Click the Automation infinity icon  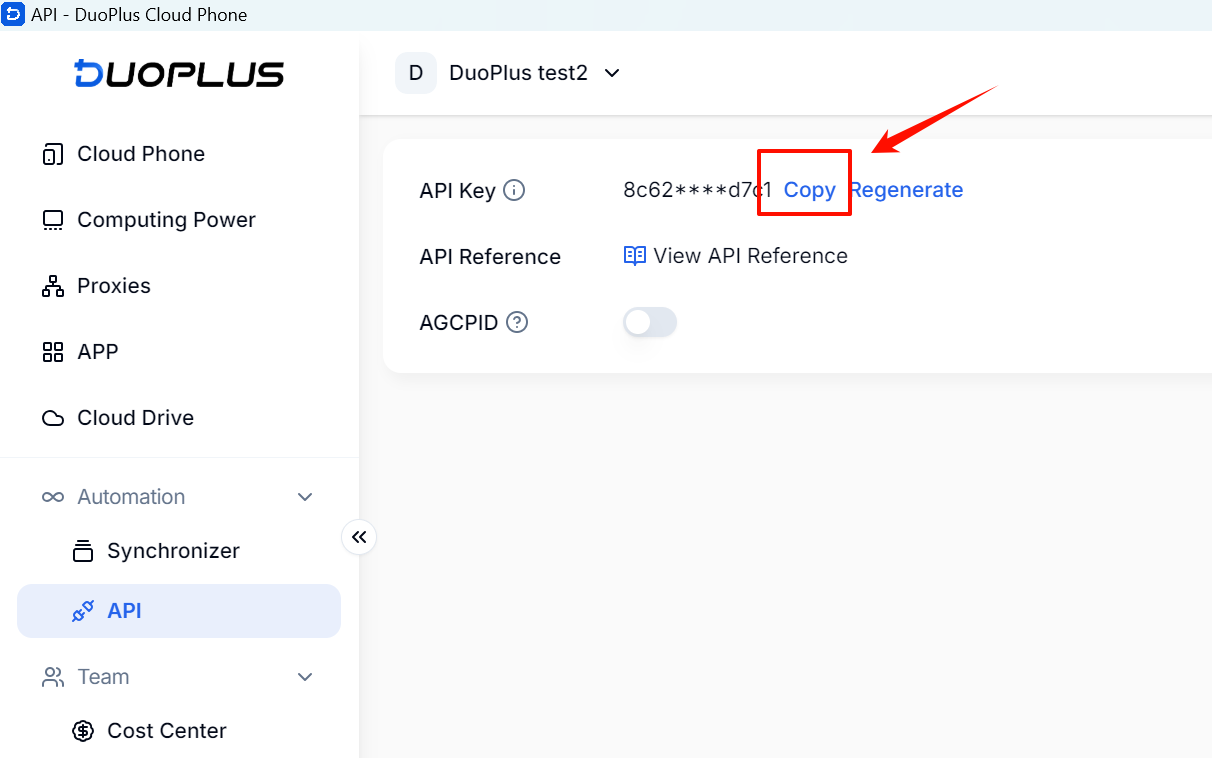click(53, 497)
